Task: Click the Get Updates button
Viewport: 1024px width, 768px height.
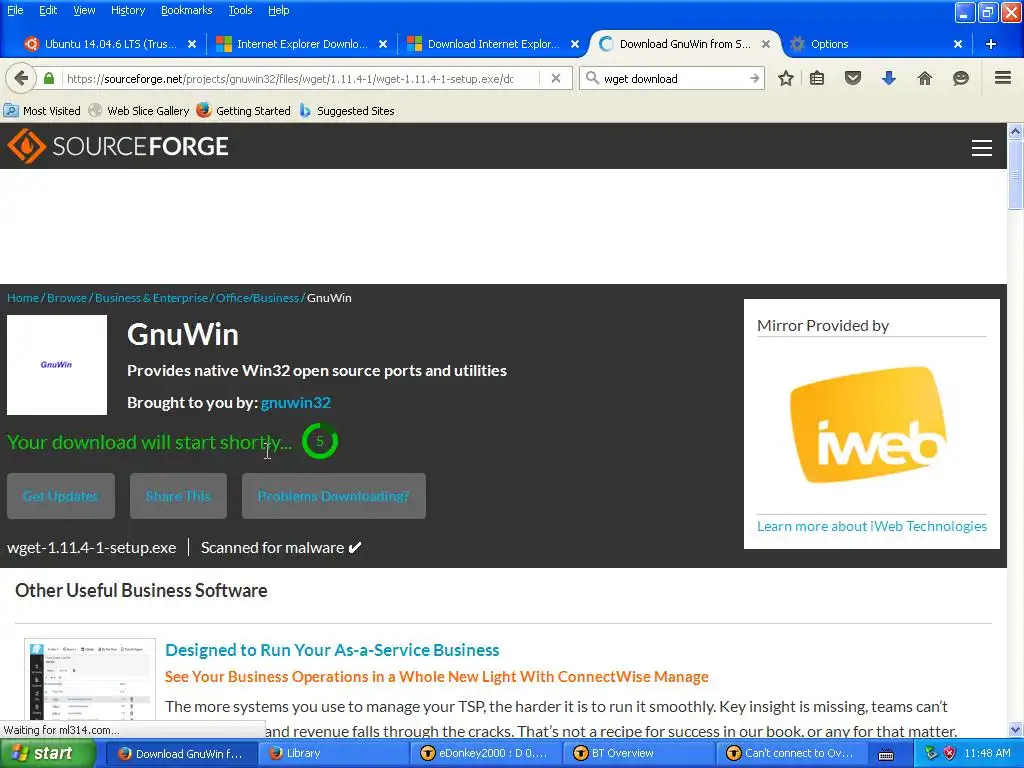Action: (61, 496)
